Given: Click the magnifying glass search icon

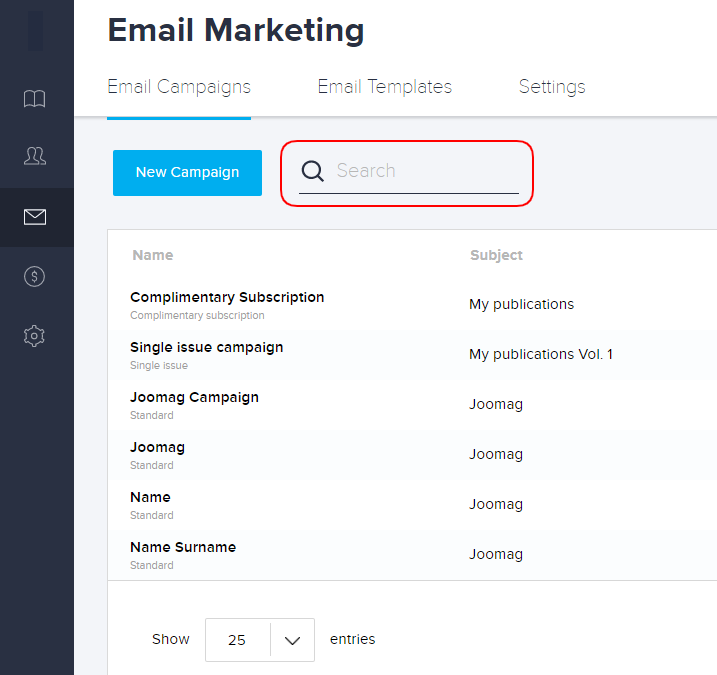Looking at the screenshot, I should (313, 171).
